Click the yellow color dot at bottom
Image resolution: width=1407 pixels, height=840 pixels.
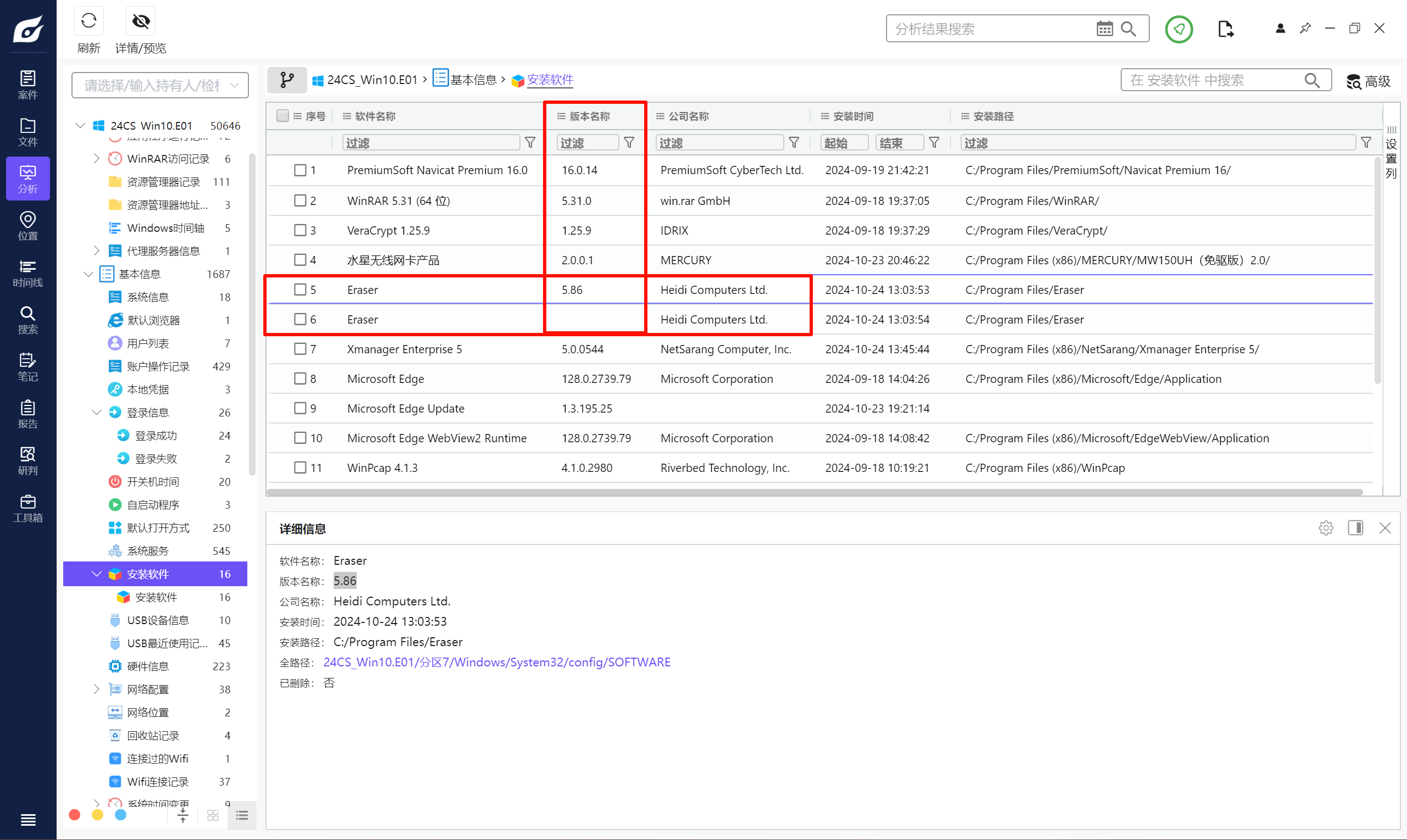click(98, 815)
